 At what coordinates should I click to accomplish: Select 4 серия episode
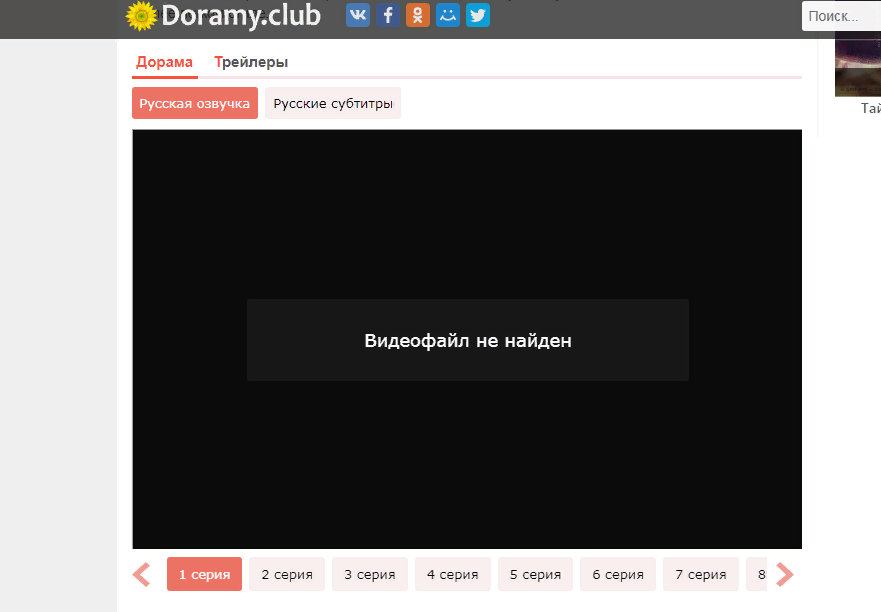click(453, 574)
